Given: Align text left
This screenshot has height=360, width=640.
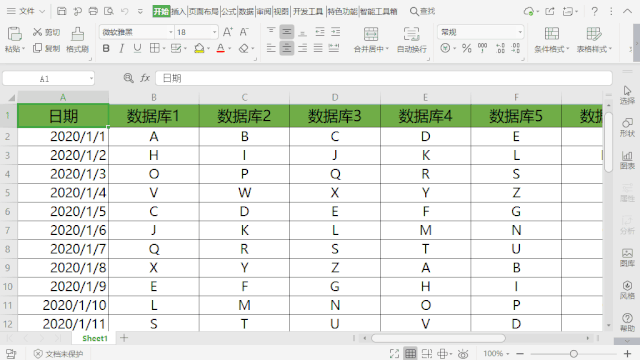Looking at the screenshot, I should point(271,49).
